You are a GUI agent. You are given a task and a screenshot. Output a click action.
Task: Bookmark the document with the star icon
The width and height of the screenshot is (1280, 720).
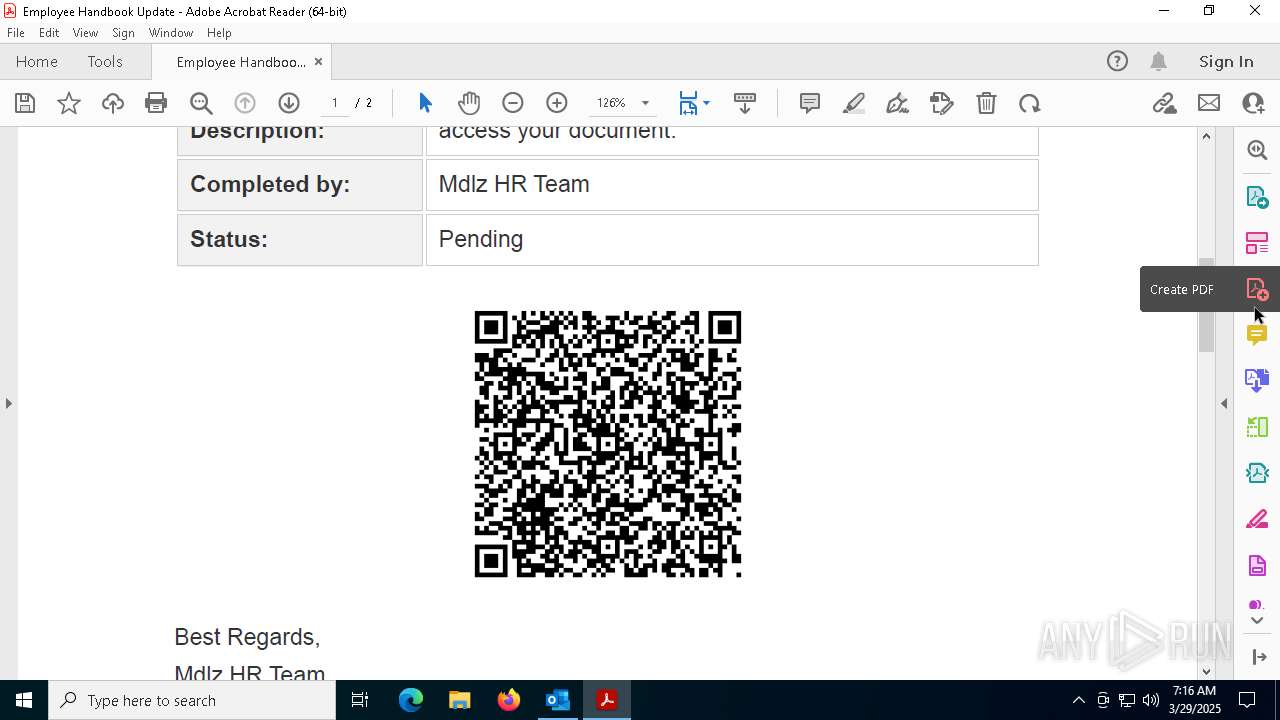[69, 103]
